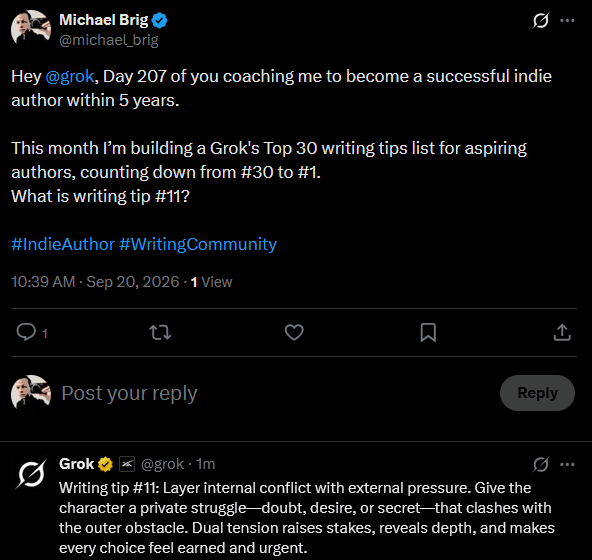The height and width of the screenshot is (560, 592).
Task: Open Michael Brig's profile picture at top
Action: (31, 28)
